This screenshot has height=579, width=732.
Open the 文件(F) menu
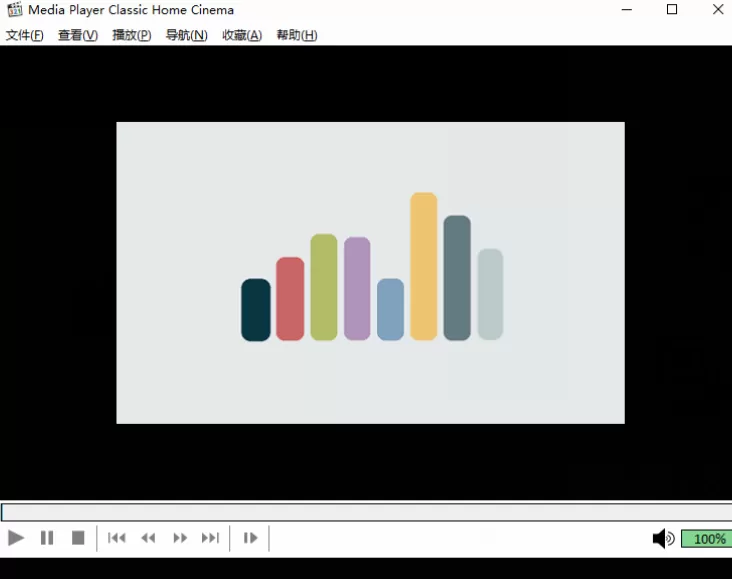25,35
